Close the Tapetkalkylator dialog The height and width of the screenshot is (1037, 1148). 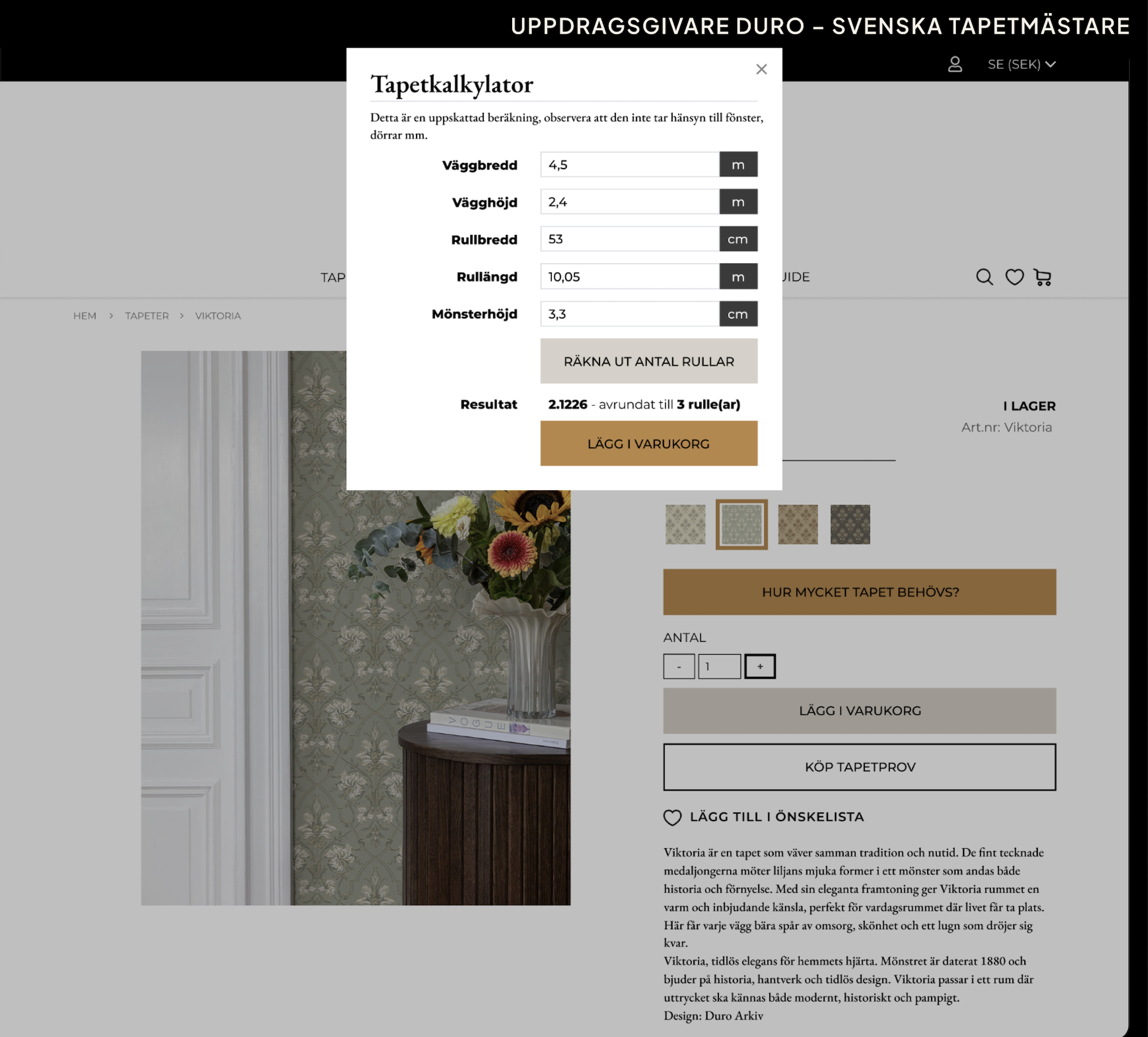761,69
